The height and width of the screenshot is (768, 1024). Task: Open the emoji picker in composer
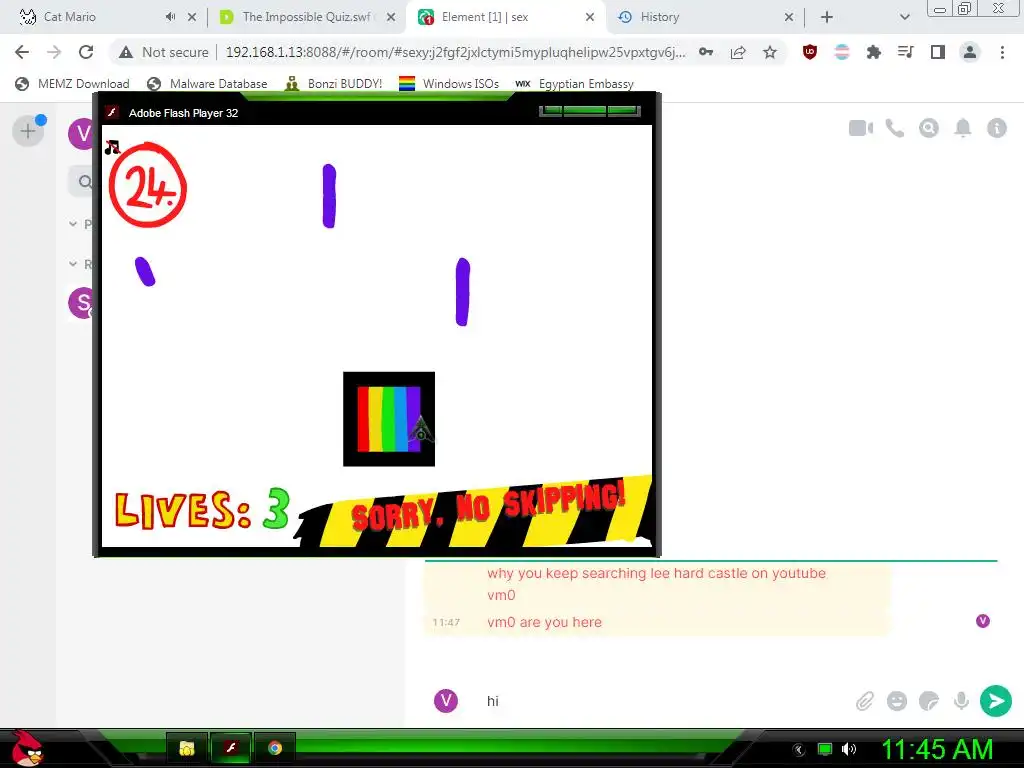pos(897,701)
